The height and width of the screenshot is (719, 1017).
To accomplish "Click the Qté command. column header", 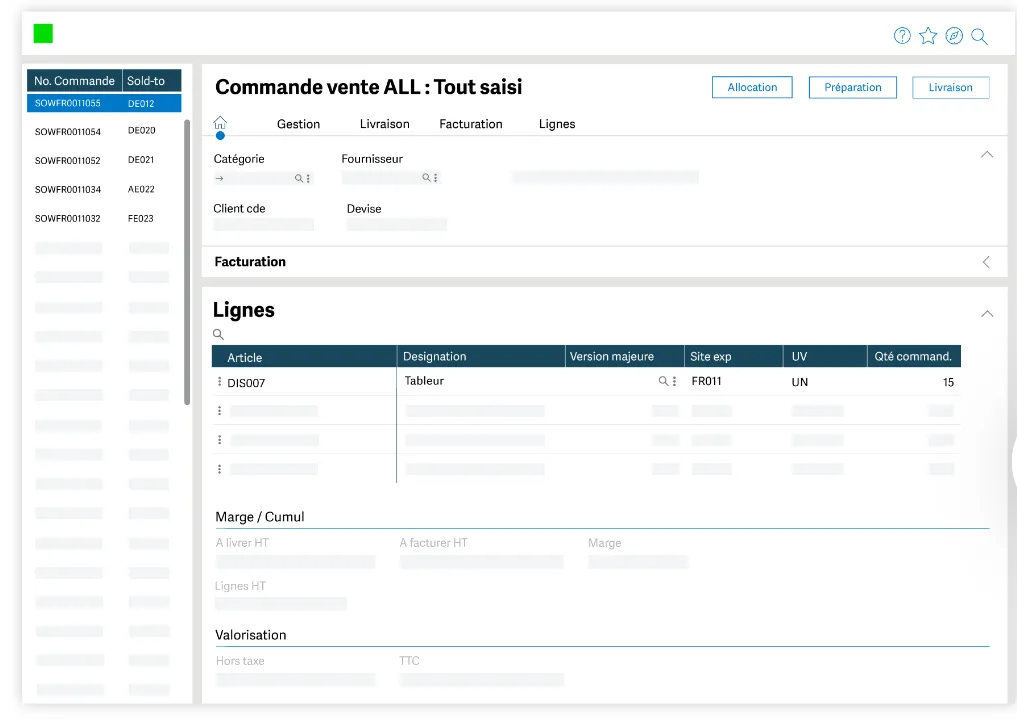I will click(x=914, y=357).
